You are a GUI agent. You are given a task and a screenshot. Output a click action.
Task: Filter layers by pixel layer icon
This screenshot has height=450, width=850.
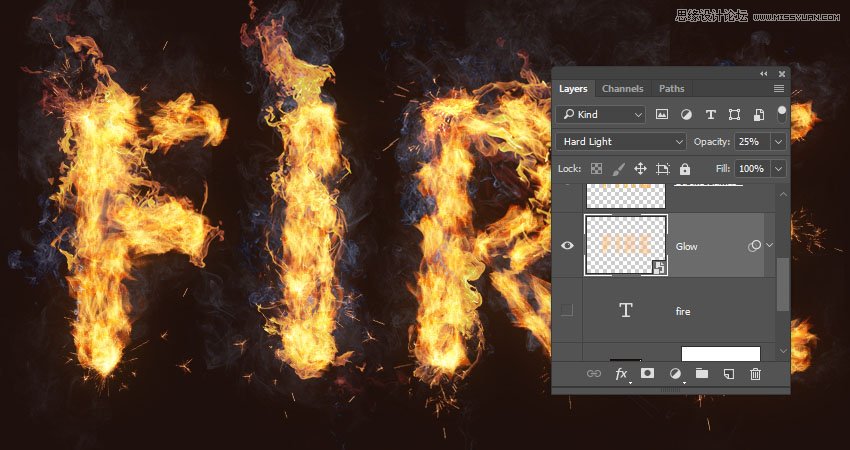(661, 114)
